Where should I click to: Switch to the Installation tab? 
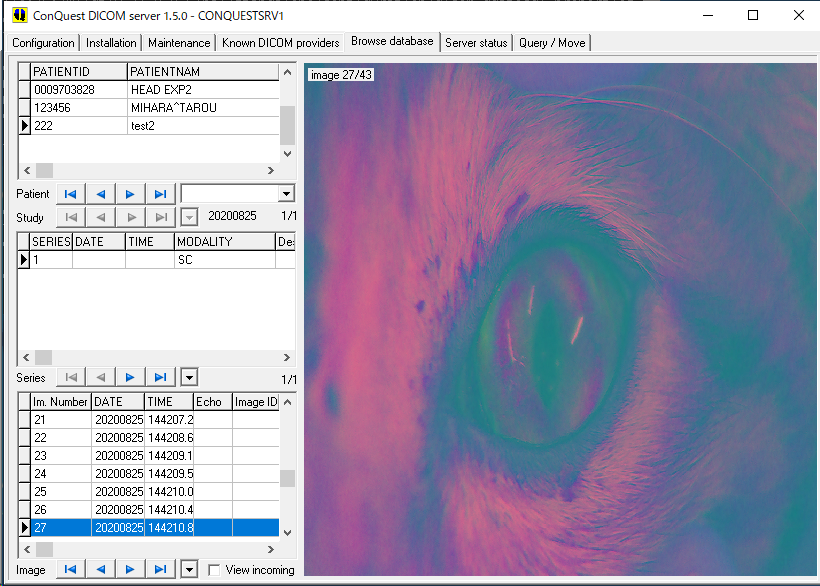point(111,43)
